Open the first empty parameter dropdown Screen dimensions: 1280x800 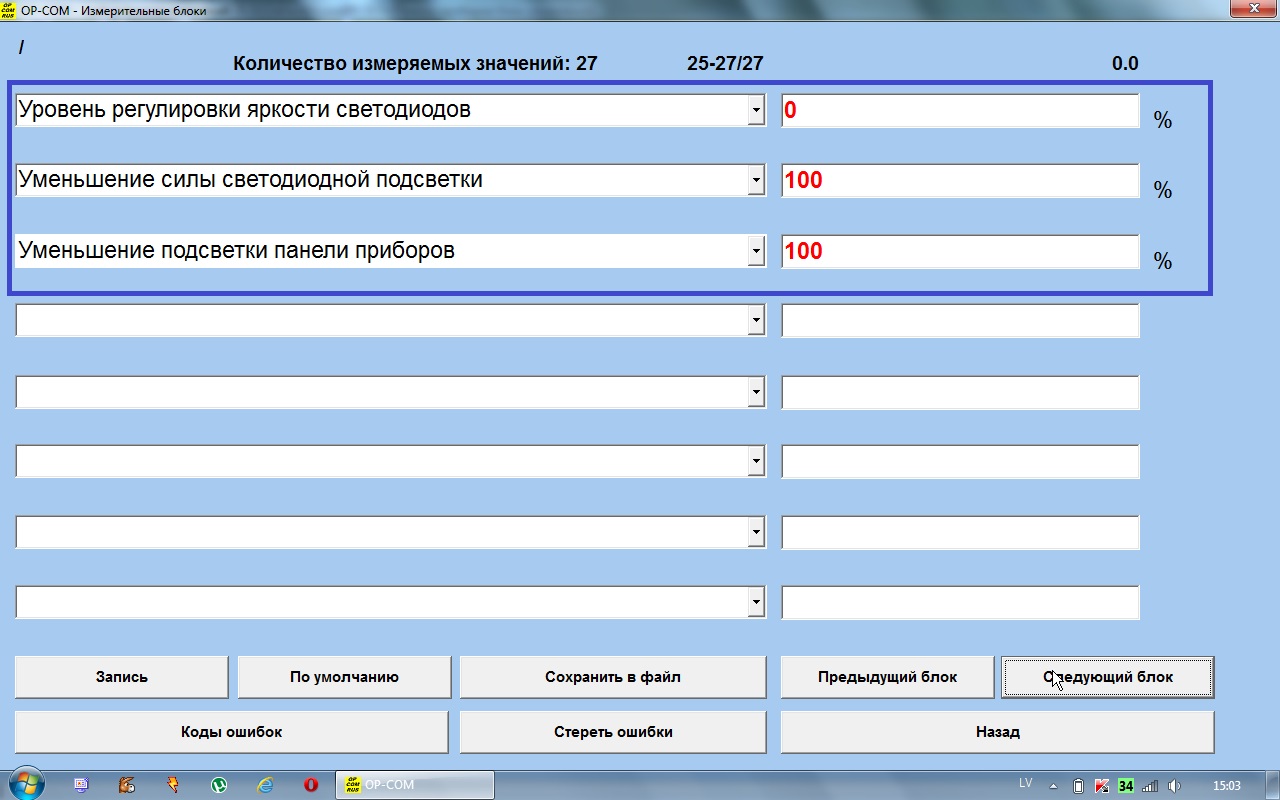click(756, 321)
